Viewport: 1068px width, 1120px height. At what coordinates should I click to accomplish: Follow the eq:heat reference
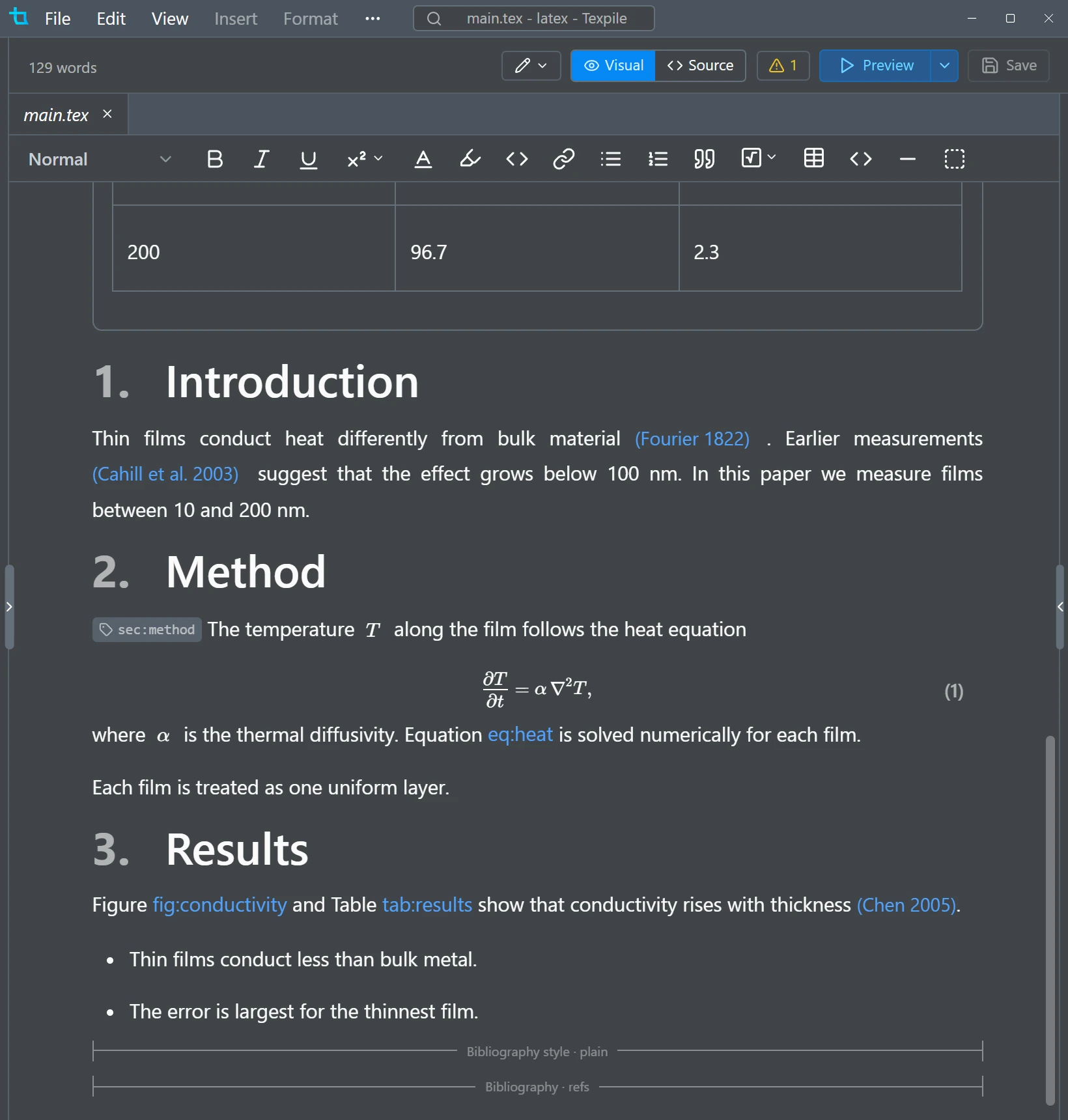520,735
